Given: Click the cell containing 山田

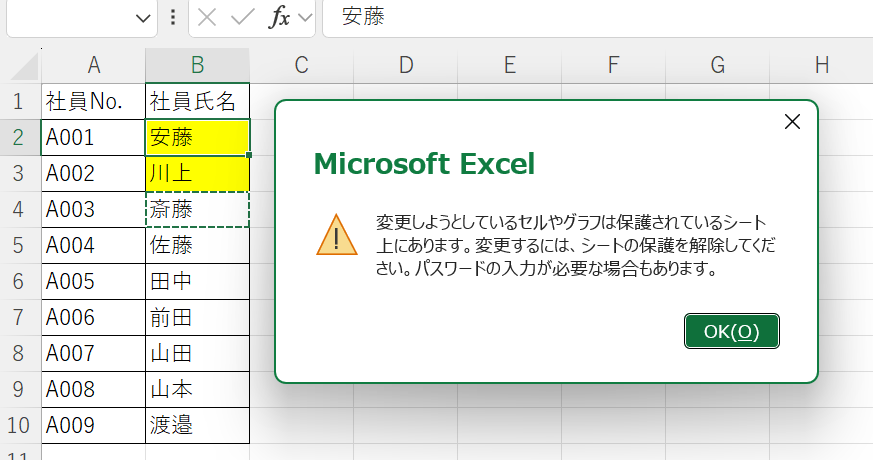Looking at the screenshot, I should (x=198, y=353).
